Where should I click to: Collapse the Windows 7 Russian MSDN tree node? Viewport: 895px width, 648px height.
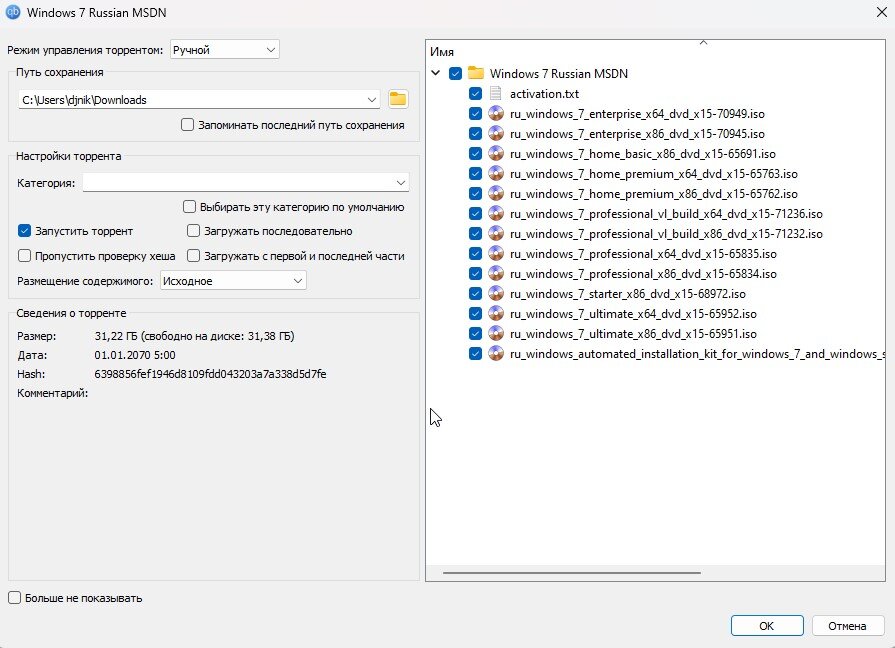click(x=436, y=73)
